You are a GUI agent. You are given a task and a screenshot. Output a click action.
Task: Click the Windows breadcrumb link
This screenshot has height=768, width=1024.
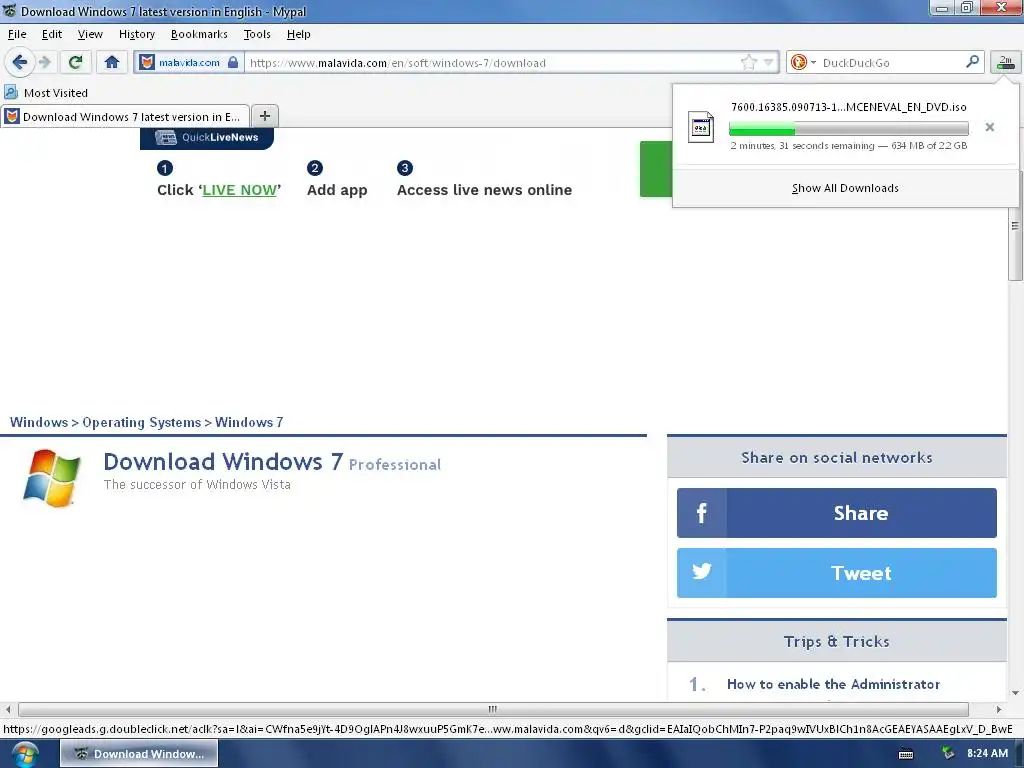39,423
